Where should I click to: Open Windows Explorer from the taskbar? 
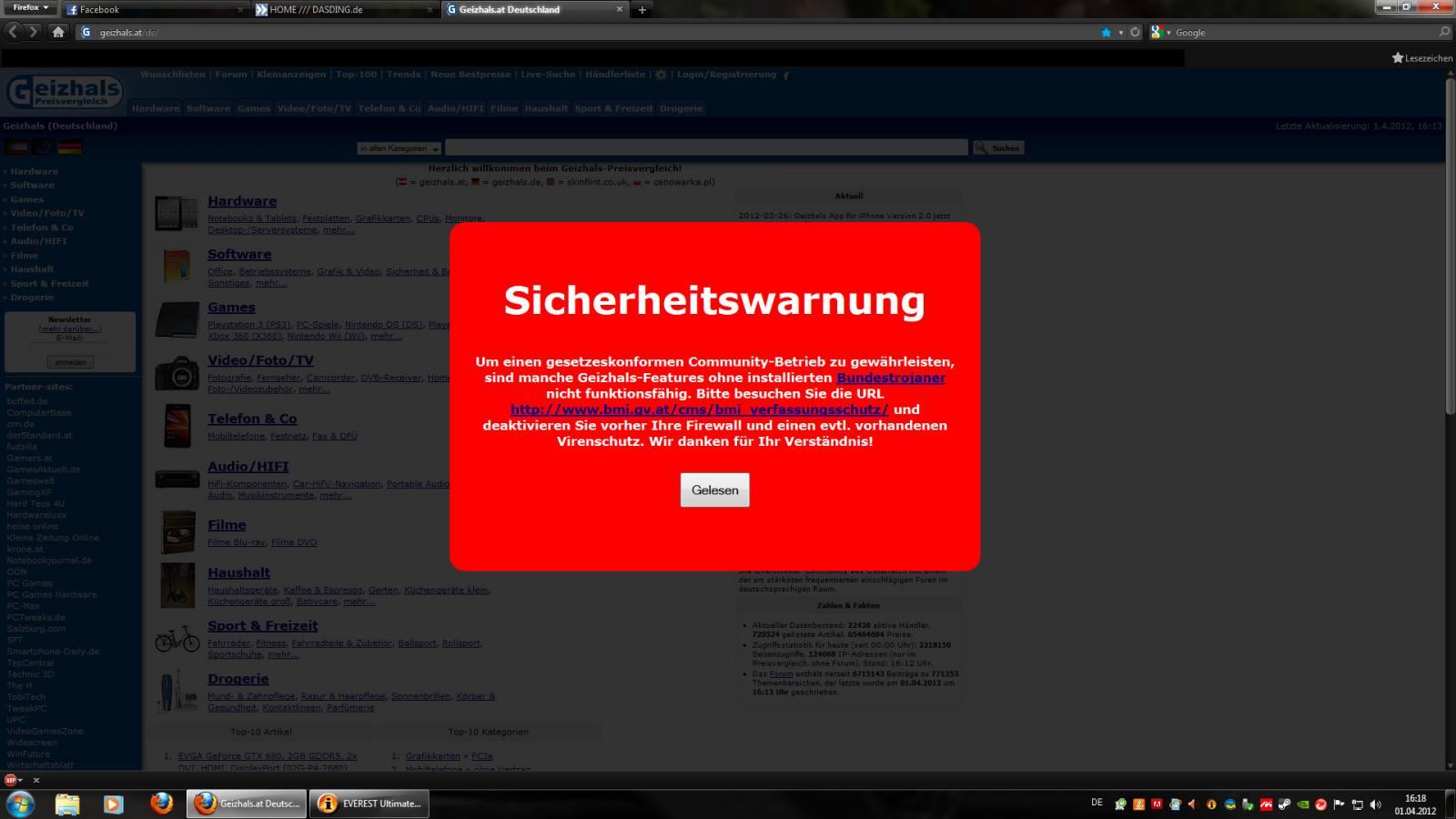click(67, 804)
